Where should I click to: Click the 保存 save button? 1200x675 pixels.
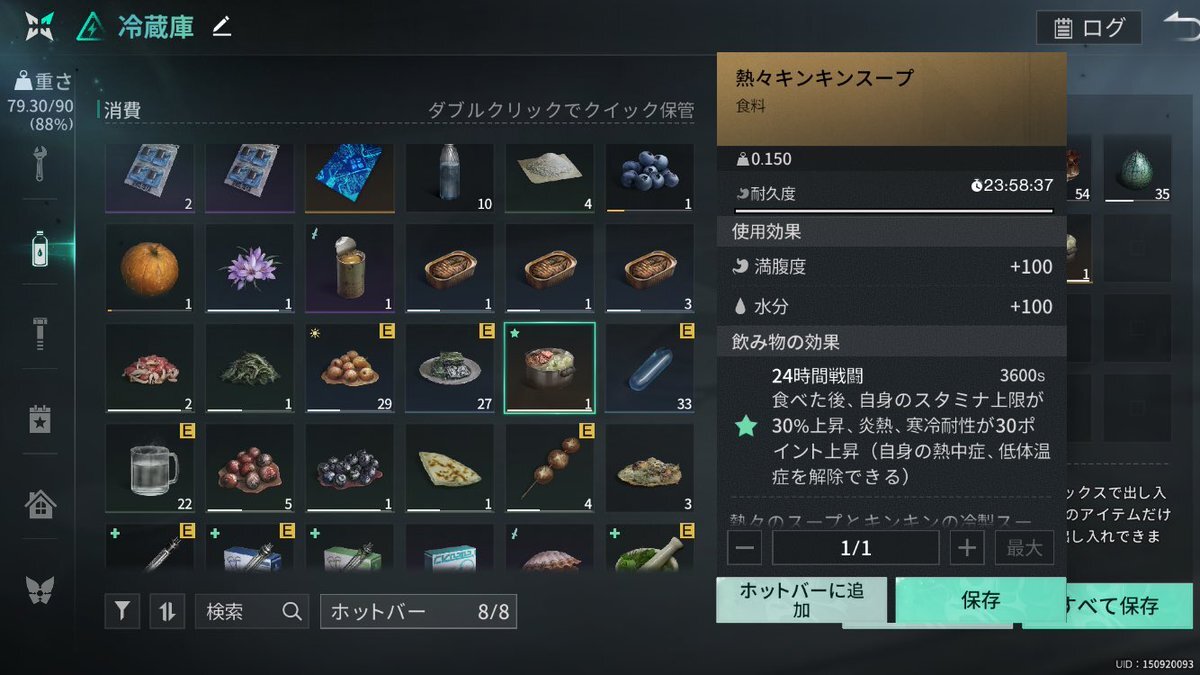[x=981, y=600]
